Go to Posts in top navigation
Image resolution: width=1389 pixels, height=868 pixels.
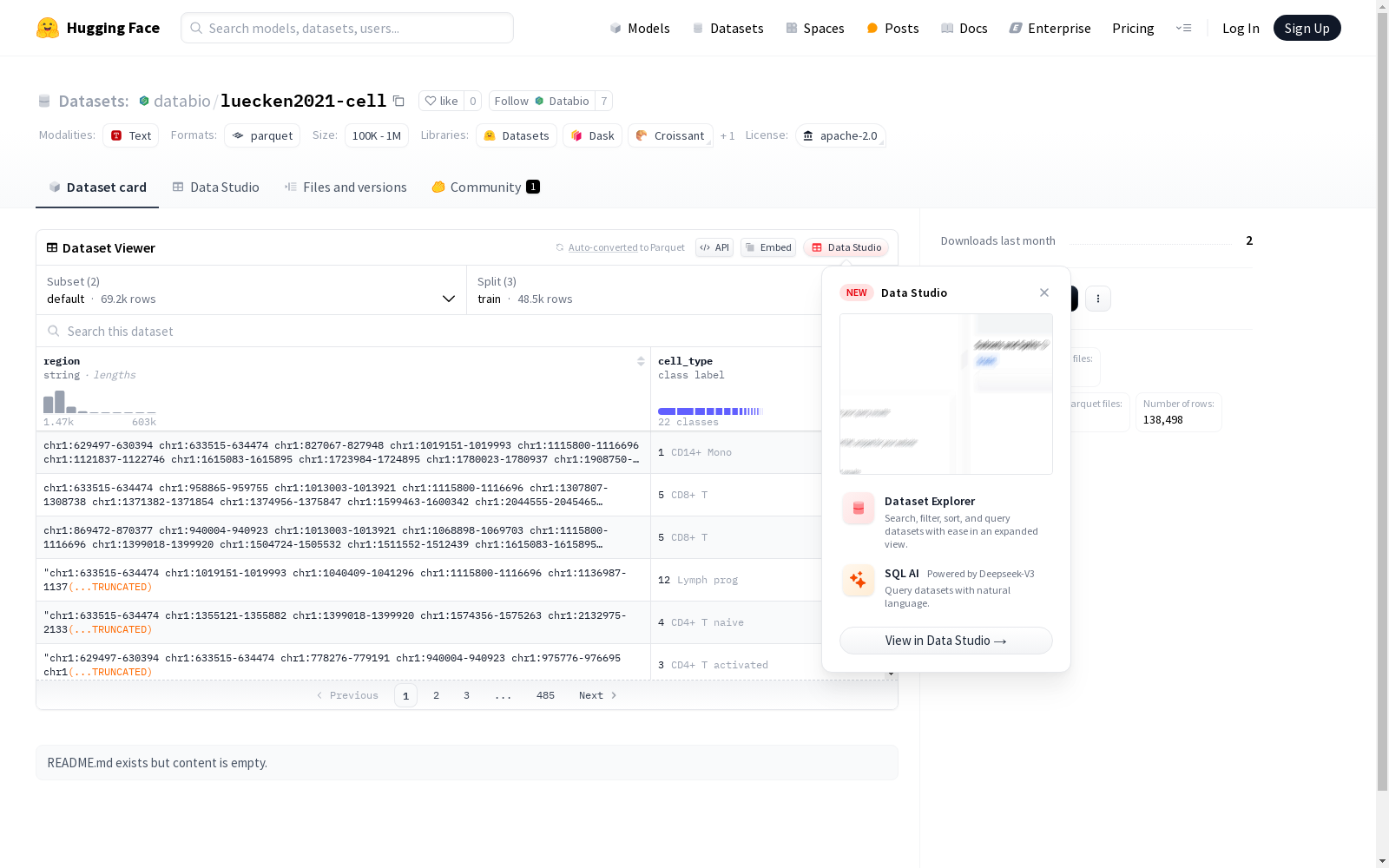[892, 28]
